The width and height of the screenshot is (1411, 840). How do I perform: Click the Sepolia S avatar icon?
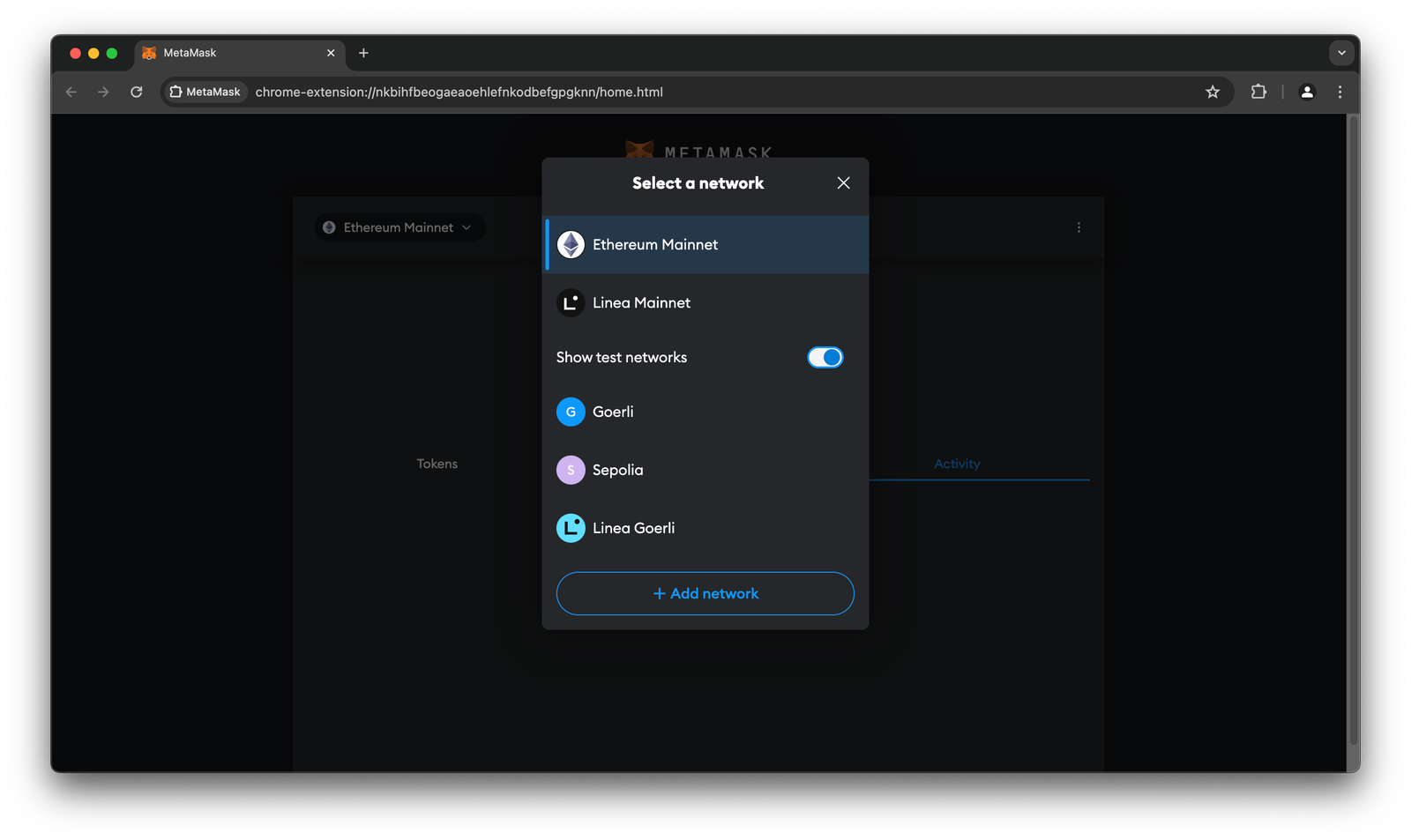[x=571, y=470]
